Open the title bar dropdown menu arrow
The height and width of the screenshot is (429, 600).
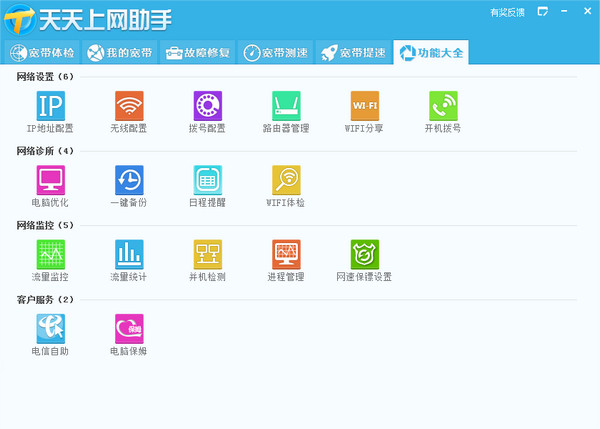[542, 11]
